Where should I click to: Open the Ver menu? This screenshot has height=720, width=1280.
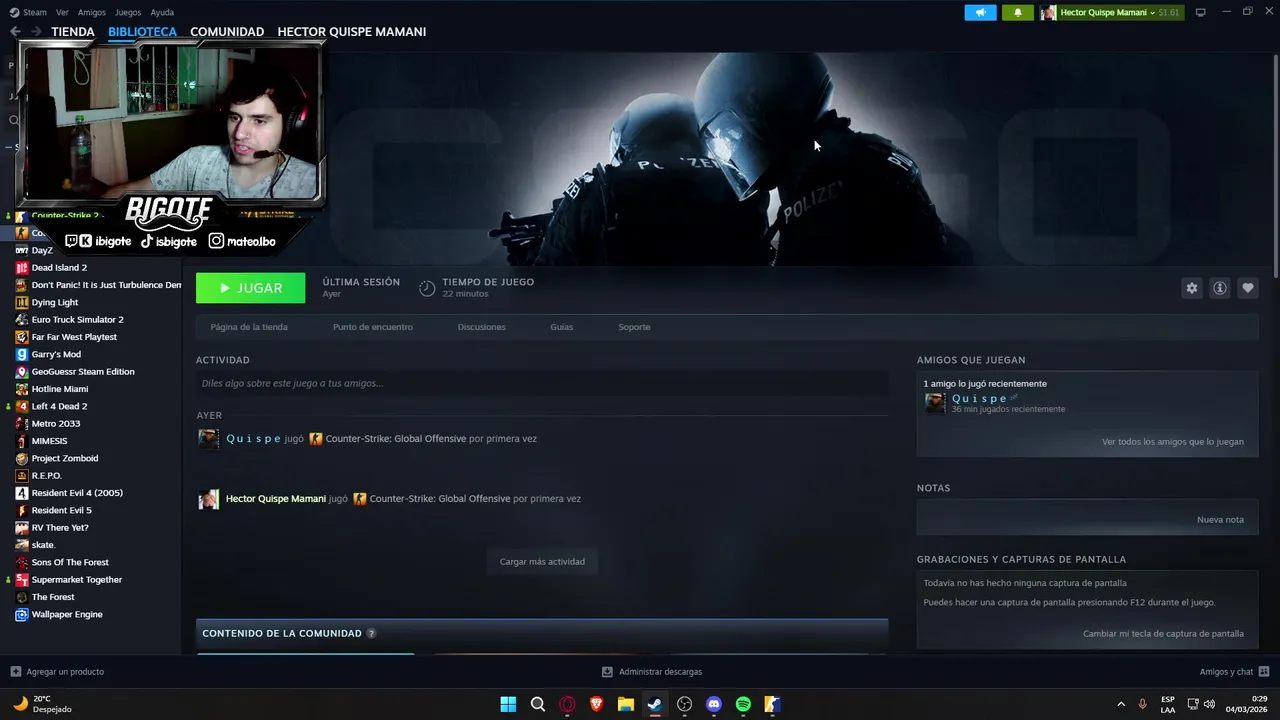click(x=62, y=12)
